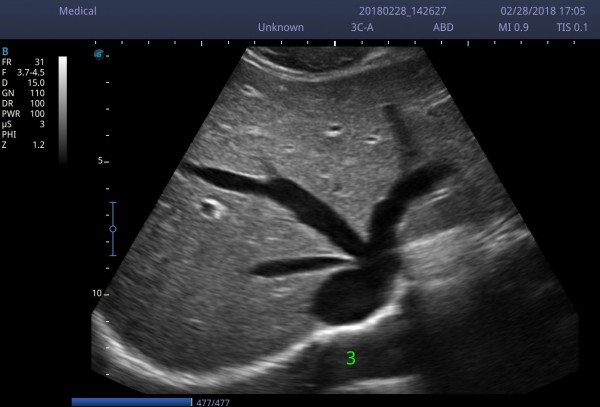Click the 'PHI' parameter label
Image resolution: width=600 pixels, height=407 pixels.
9,135
